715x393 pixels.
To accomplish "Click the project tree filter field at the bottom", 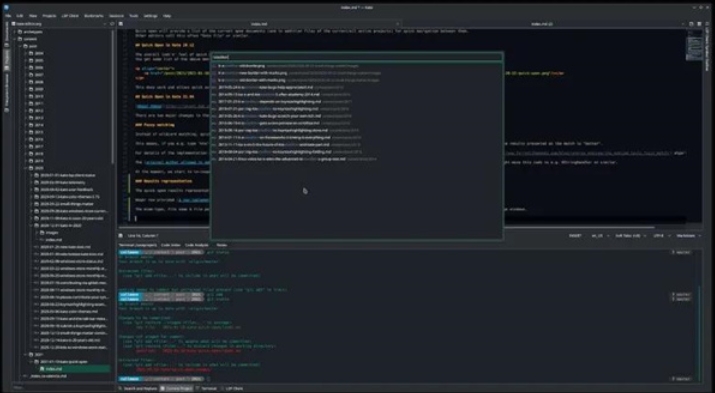I will pyautogui.click(x=62, y=388).
